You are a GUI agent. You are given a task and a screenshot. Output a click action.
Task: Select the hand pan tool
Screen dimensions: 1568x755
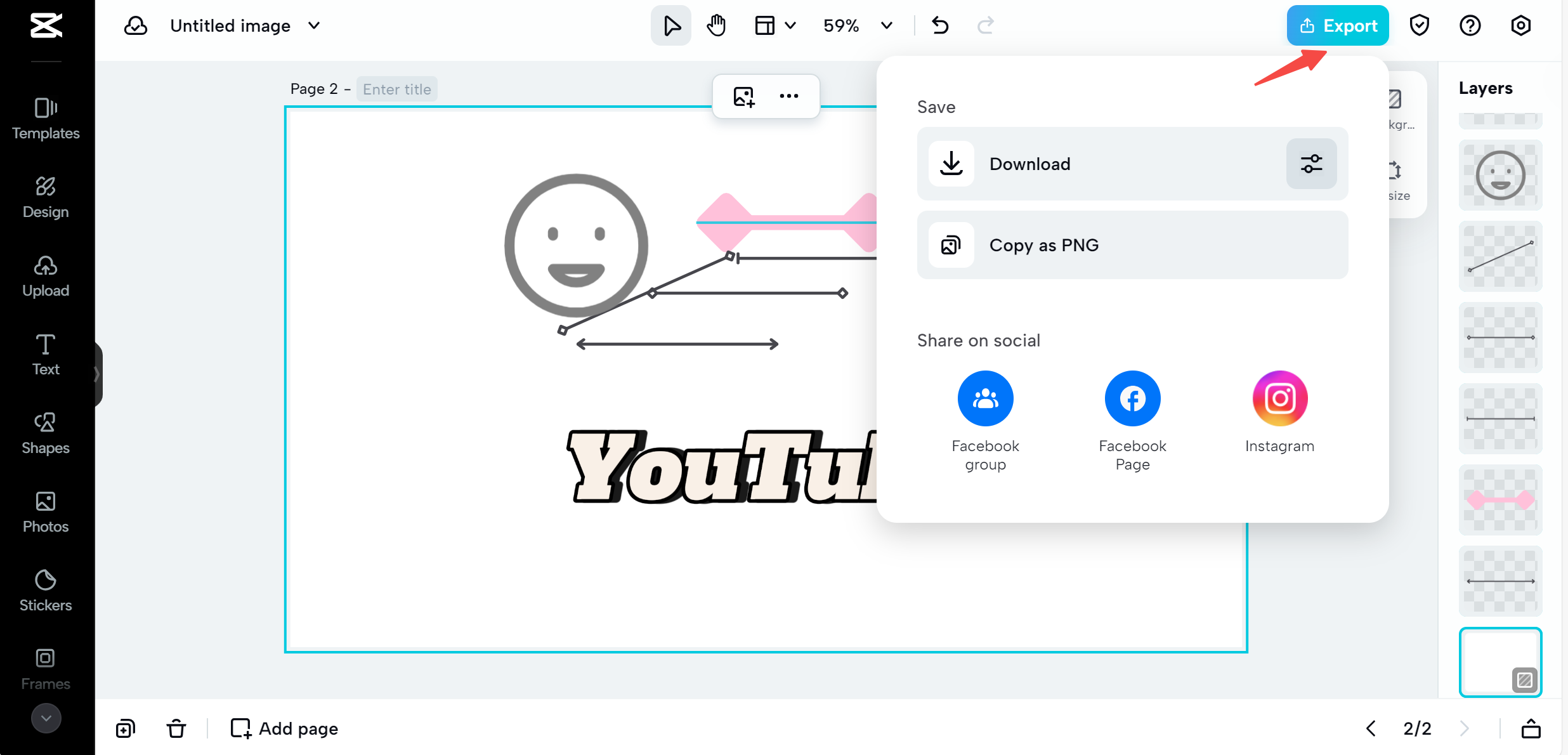716,26
